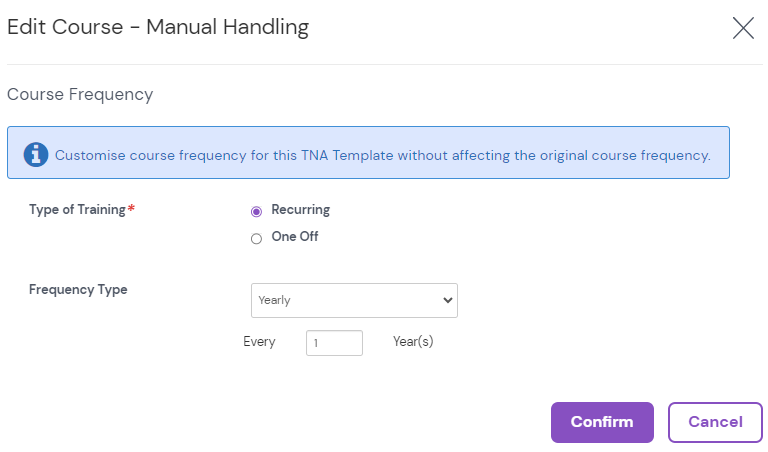Click the "Frequency Type" field label
This screenshot has width=768, height=452.
pos(78,290)
